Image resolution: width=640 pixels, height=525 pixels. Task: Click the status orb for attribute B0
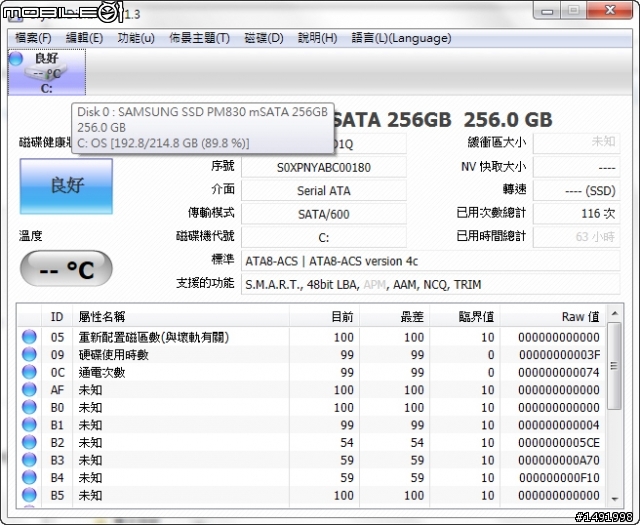point(29,407)
